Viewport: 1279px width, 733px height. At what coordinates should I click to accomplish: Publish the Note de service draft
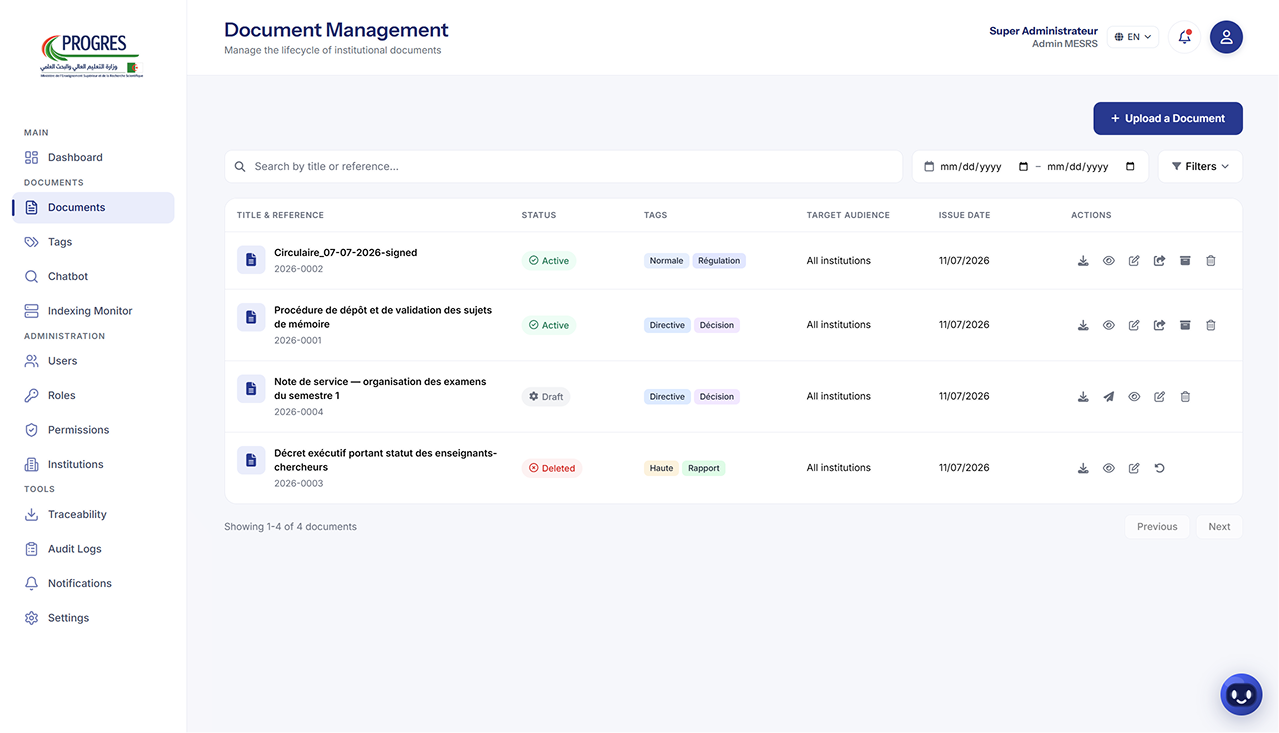point(1109,397)
